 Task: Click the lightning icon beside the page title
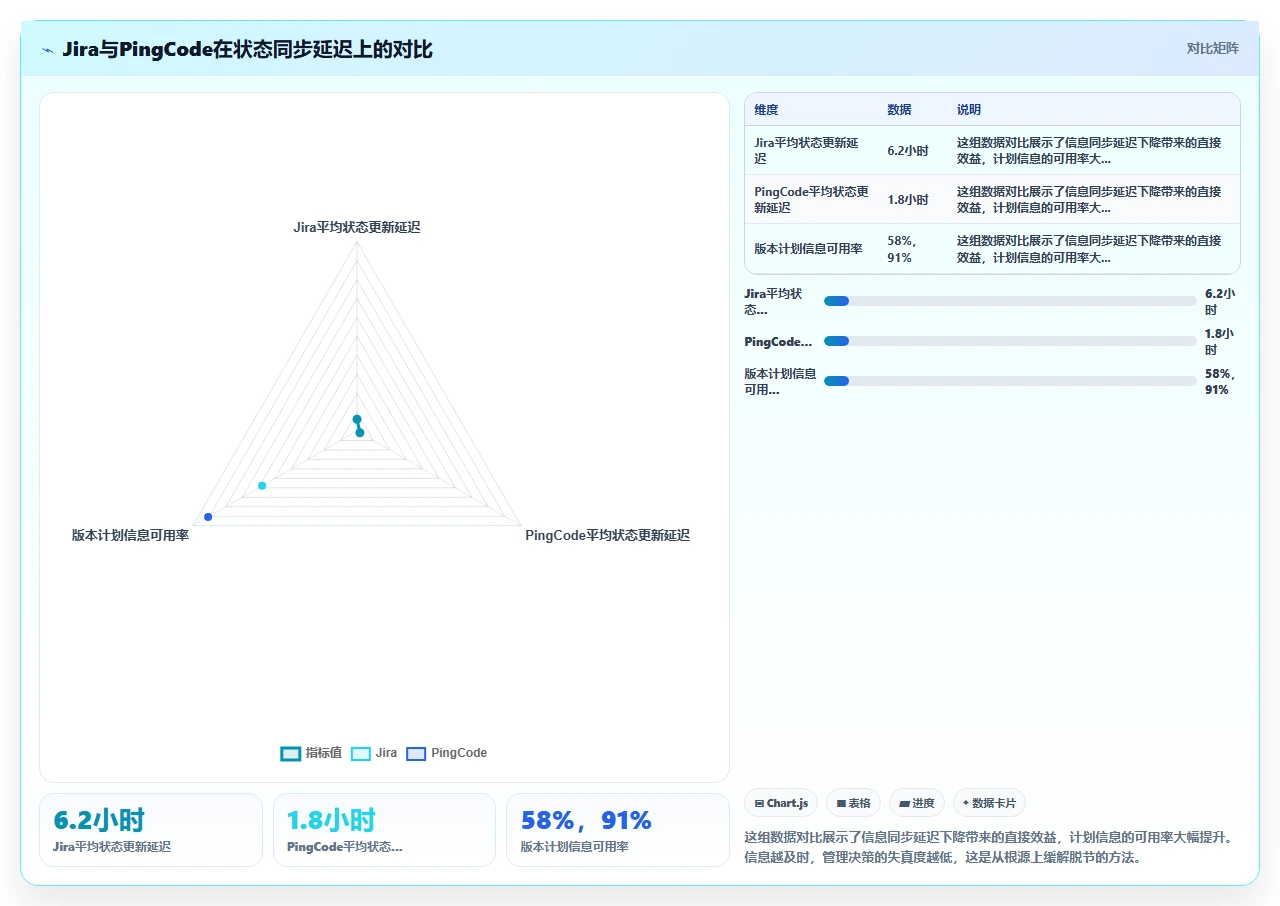click(x=48, y=49)
